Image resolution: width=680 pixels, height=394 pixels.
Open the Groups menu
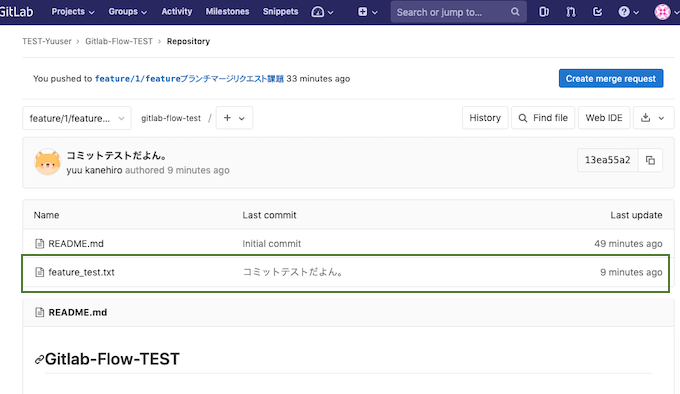(127, 12)
